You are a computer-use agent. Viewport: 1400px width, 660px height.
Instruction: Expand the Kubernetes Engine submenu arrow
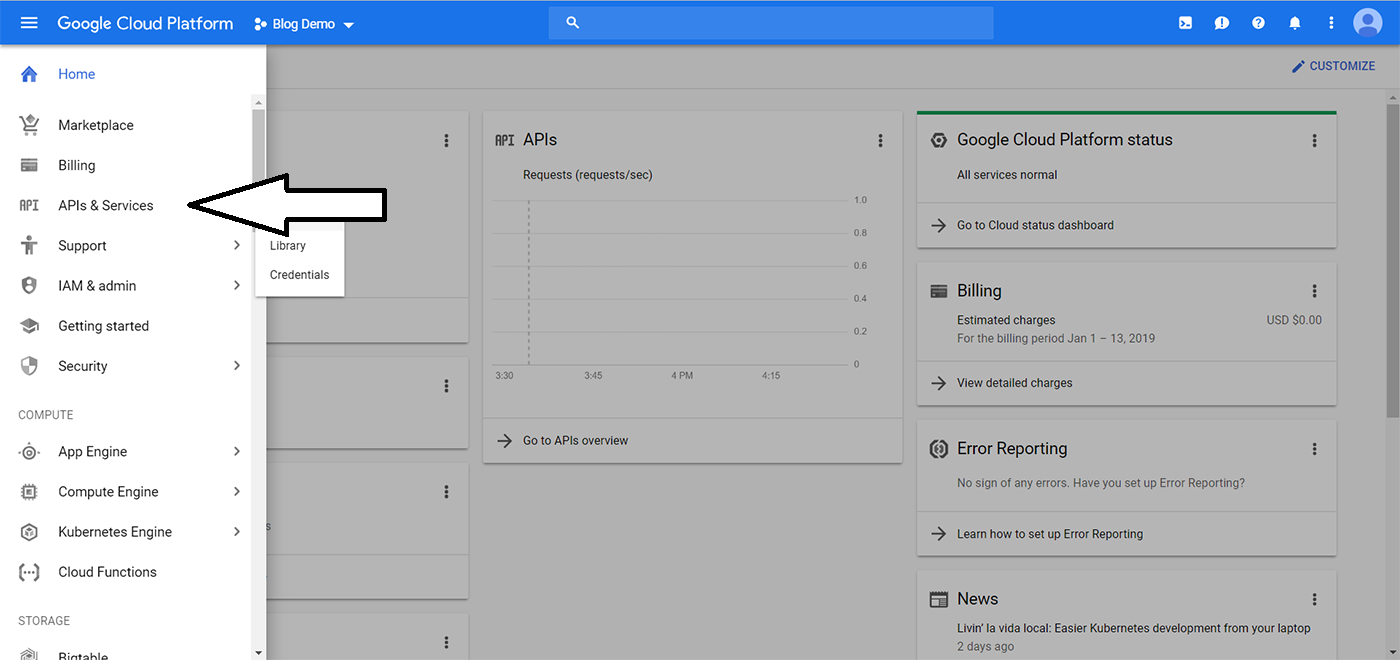pyautogui.click(x=237, y=532)
